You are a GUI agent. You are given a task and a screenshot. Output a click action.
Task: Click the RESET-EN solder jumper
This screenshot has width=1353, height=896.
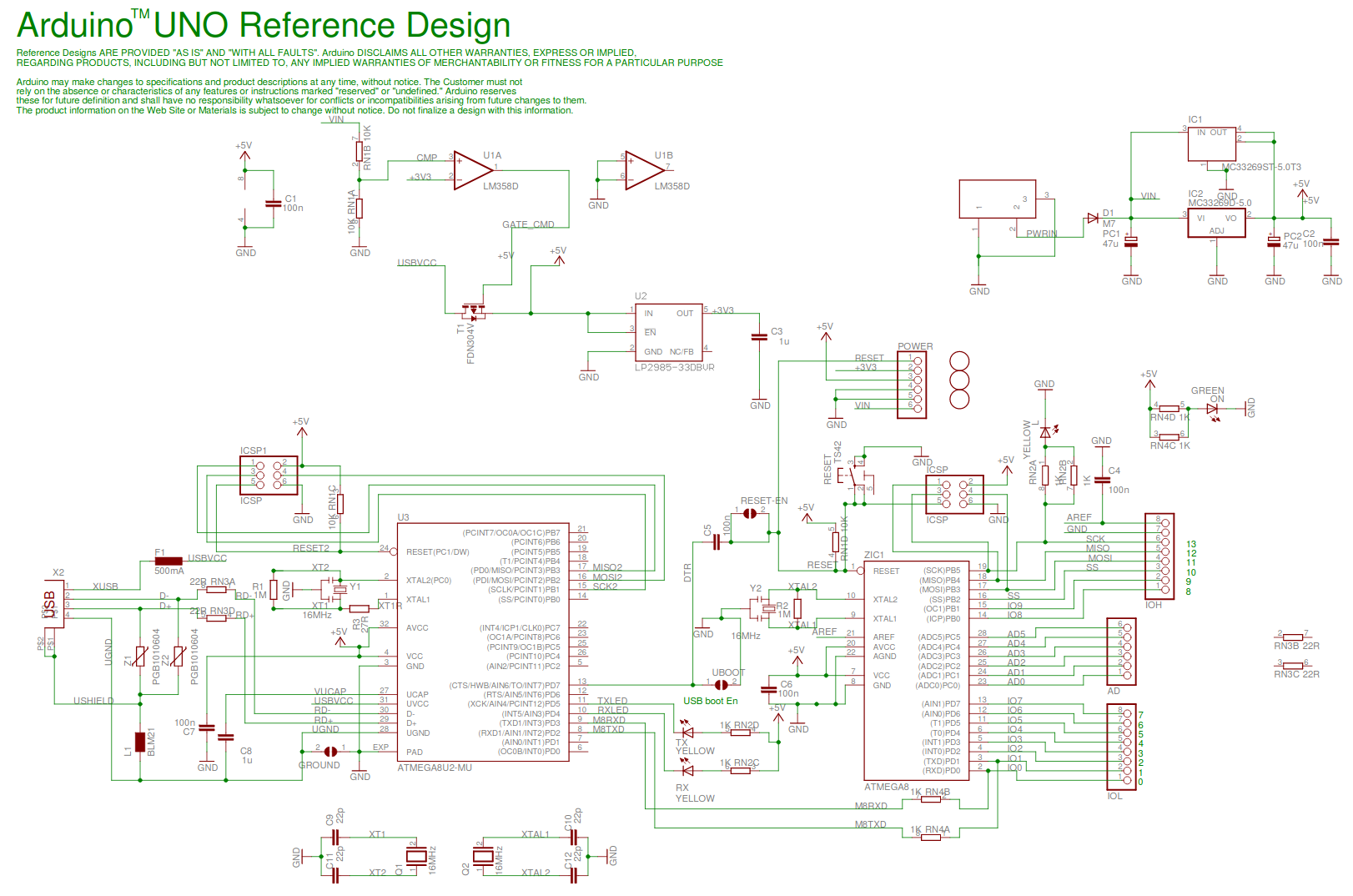coord(749,514)
